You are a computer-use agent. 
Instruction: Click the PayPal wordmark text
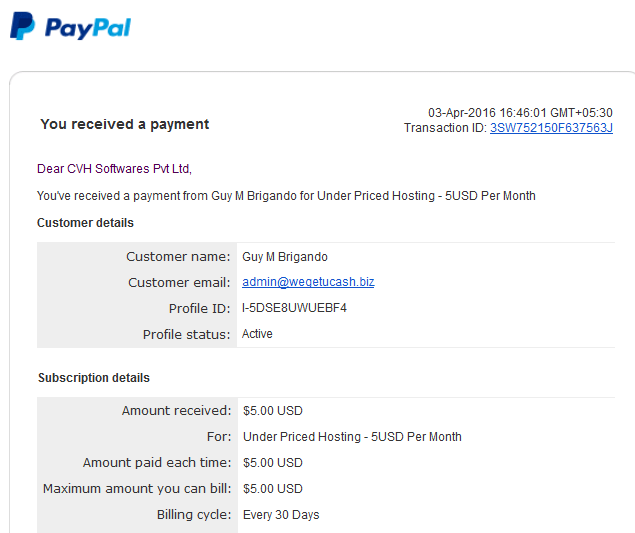click(x=88, y=28)
